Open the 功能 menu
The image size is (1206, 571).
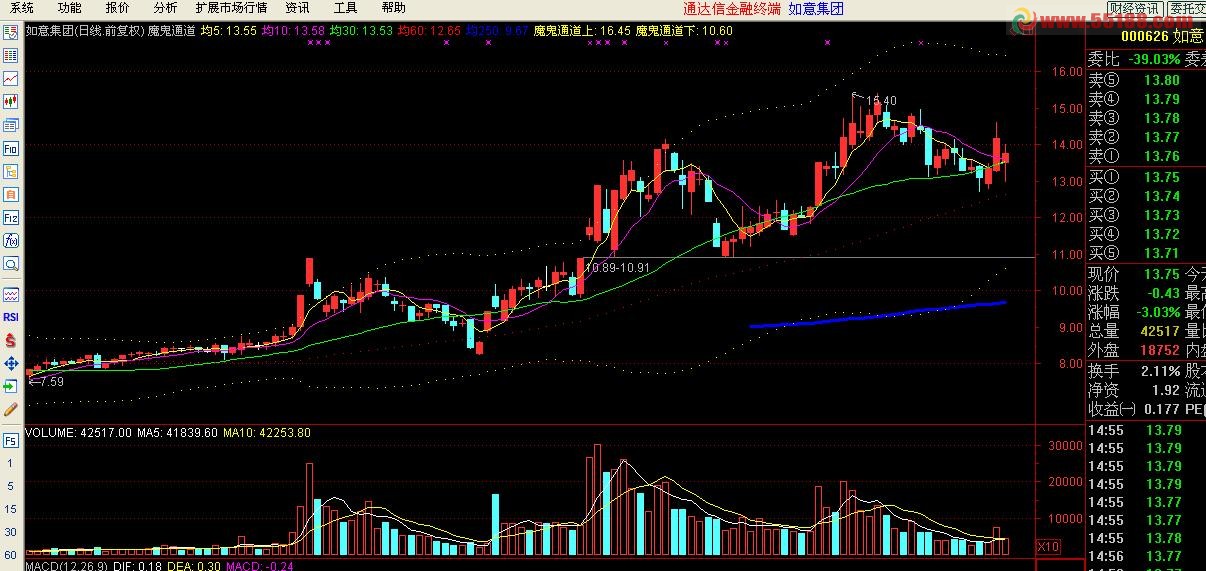click(69, 7)
